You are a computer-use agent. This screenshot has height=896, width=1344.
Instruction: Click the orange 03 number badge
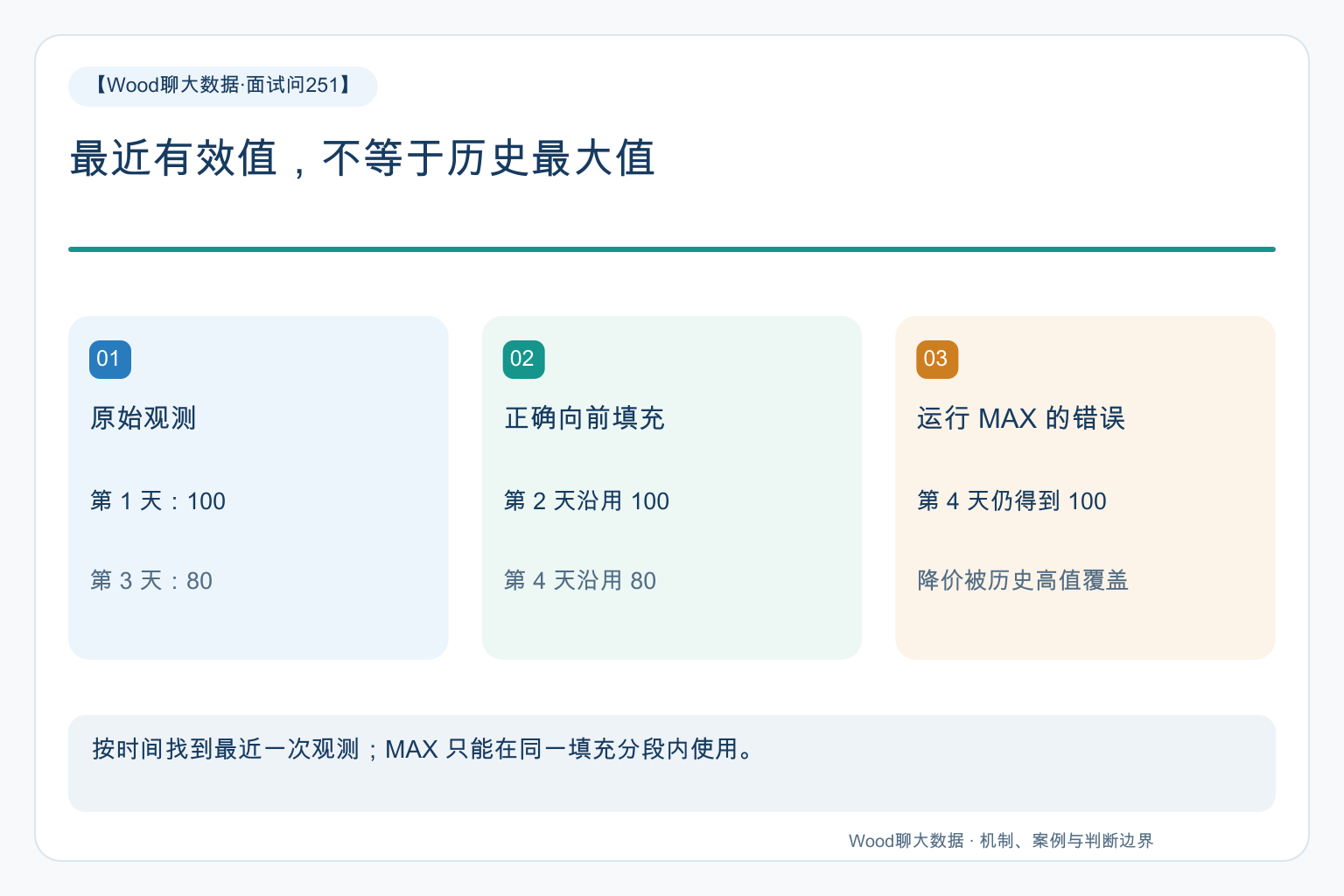pyautogui.click(x=937, y=360)
